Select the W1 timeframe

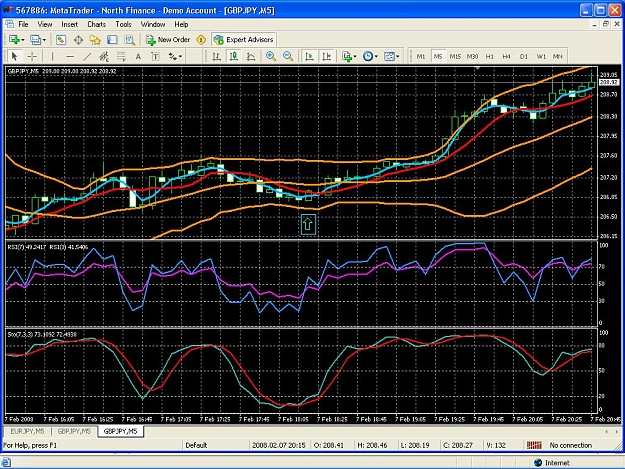click(541, 57)
